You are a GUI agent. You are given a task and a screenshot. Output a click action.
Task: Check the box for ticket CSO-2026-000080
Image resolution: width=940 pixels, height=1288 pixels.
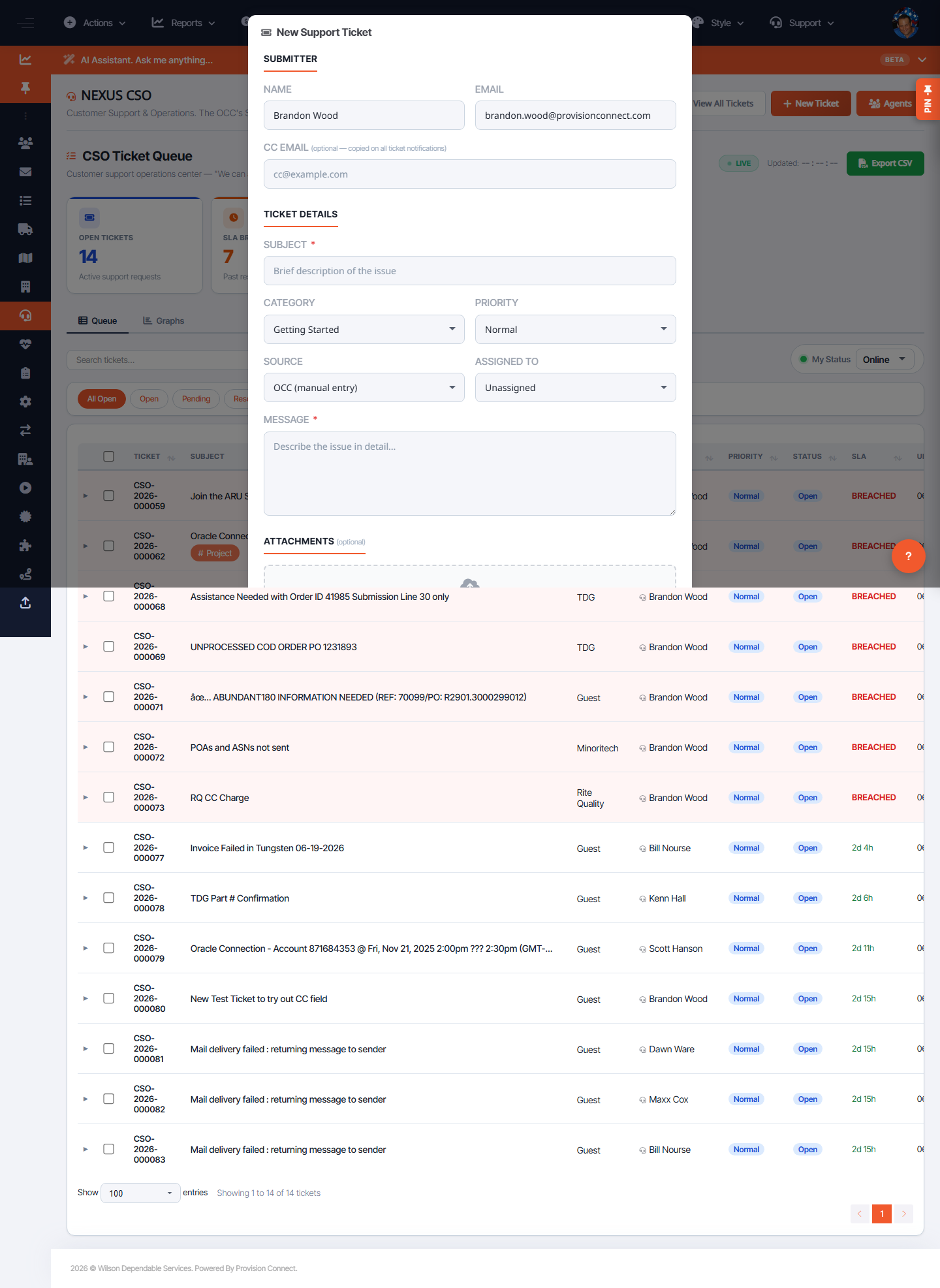pyautogui.click(x=109, y=998)
